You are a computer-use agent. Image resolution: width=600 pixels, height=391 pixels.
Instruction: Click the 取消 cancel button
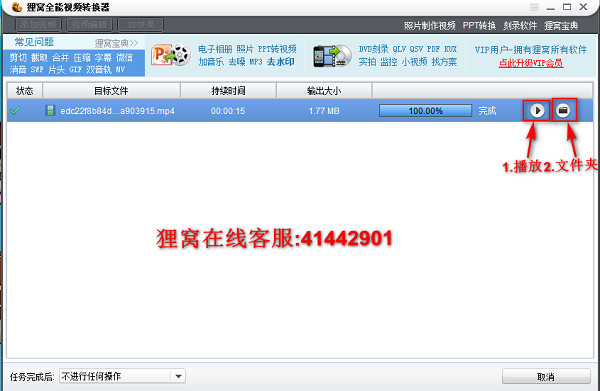546,376
